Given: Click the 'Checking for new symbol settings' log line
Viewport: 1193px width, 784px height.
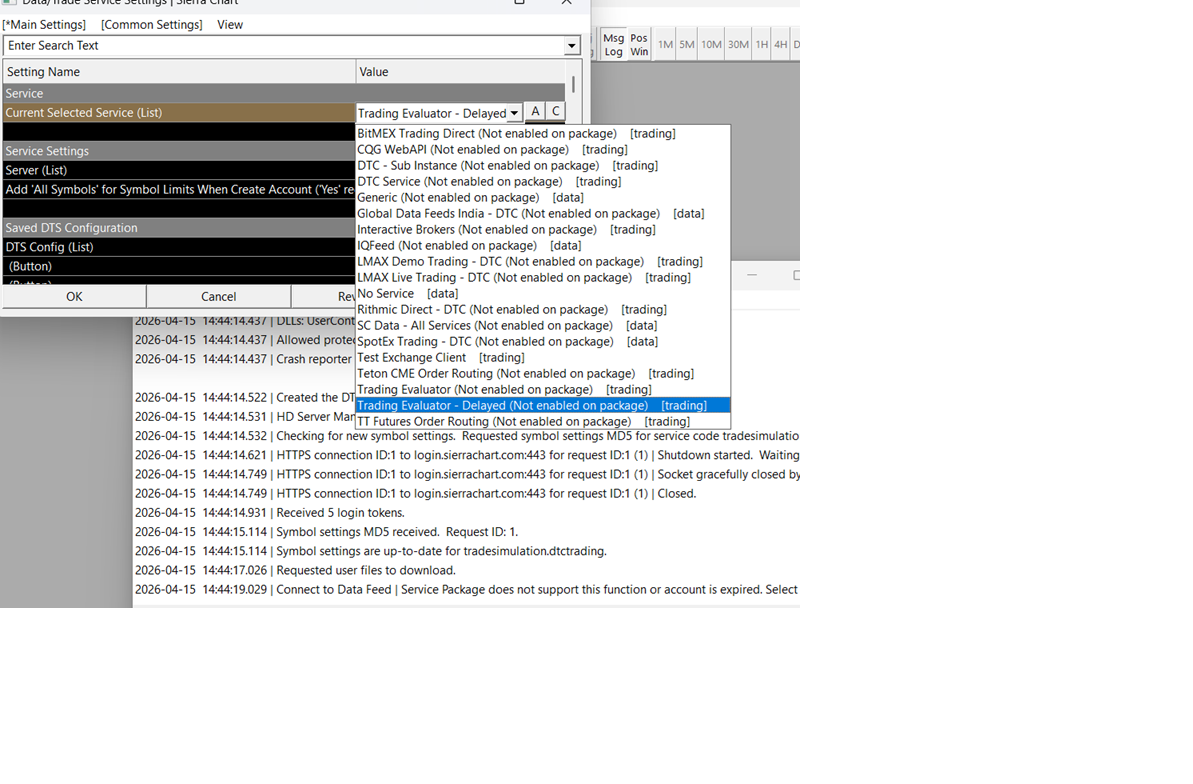Looking at the screenshot, I should pyautogui.click(x=466, y=435).
